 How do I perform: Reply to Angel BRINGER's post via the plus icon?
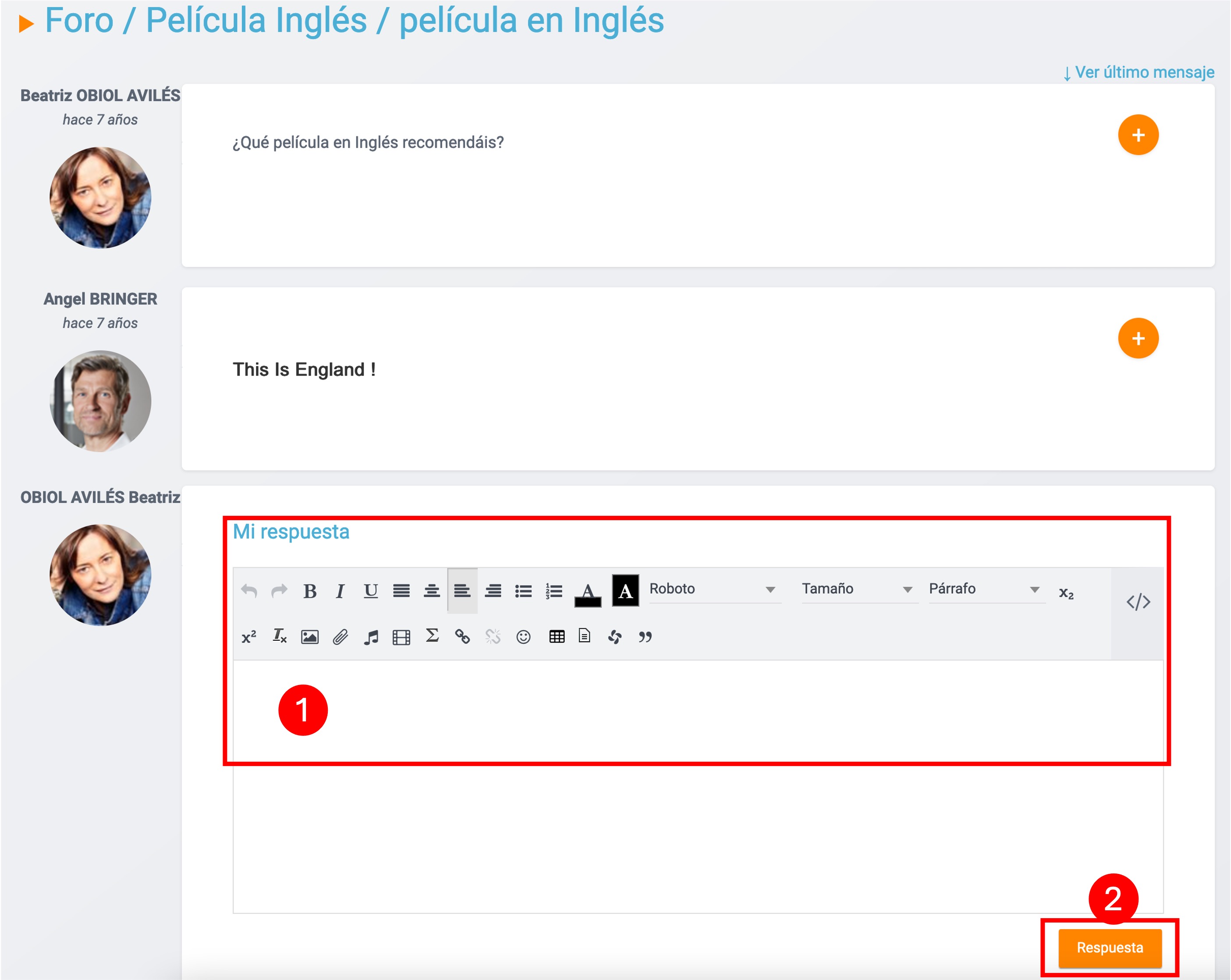pos(1138,337)
